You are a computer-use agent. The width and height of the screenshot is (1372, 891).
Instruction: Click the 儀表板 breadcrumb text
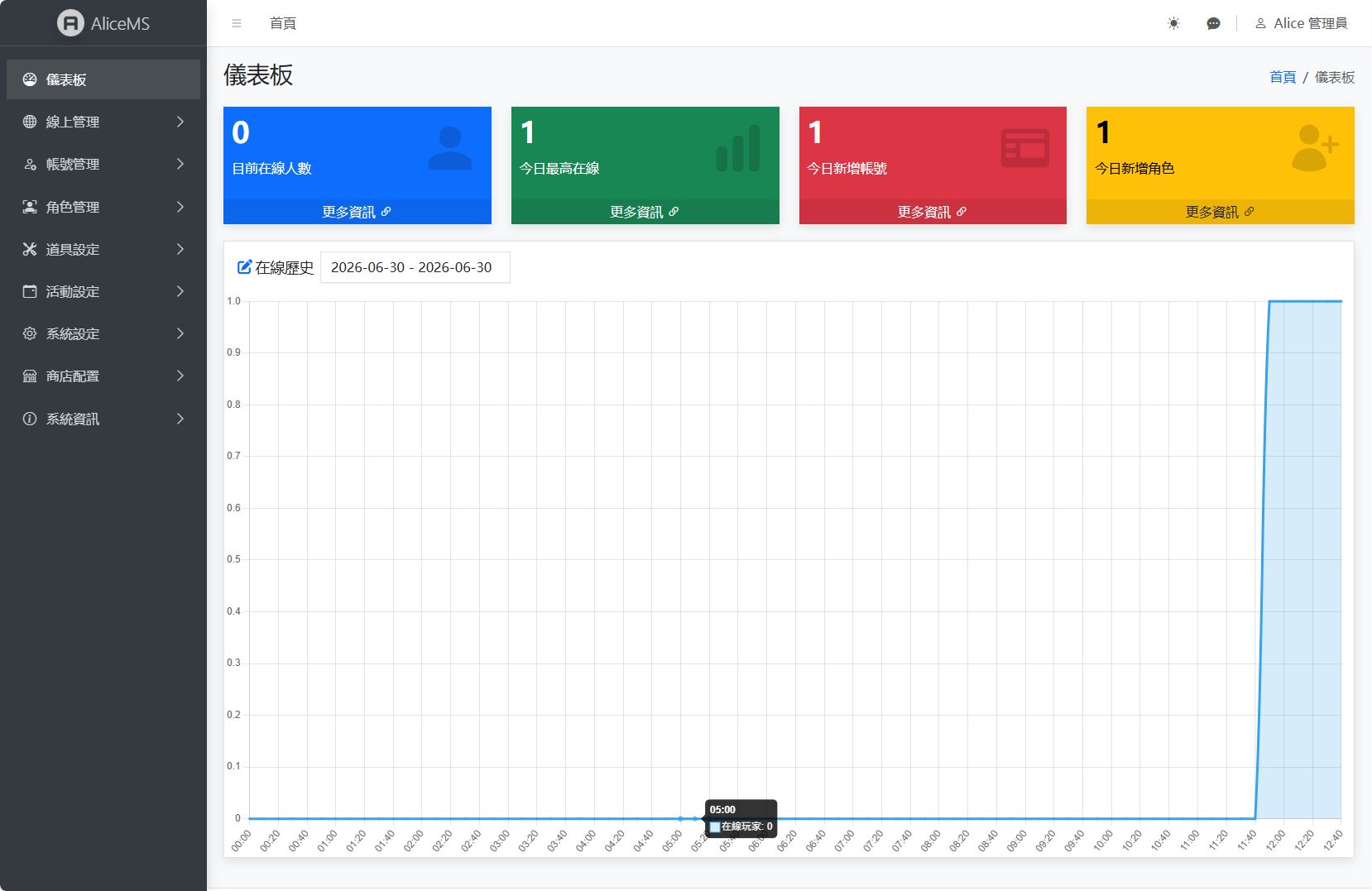click(1335, 77)
